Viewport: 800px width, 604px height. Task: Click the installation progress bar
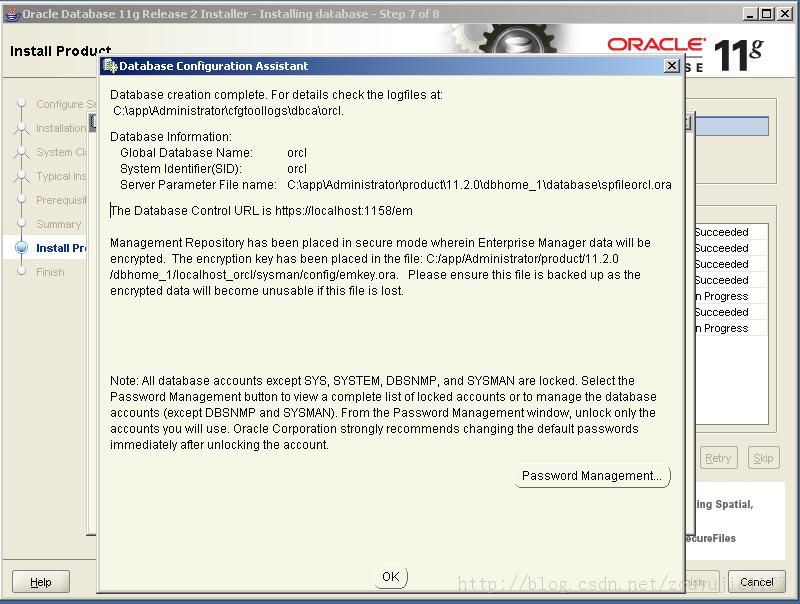732,126
